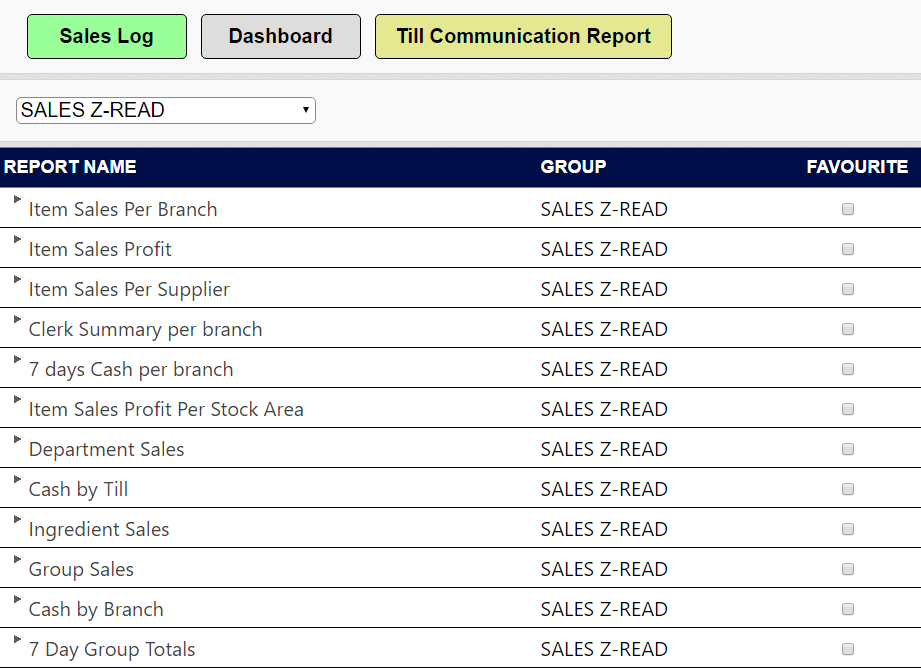The height and width of the screenshot is (668, 921).
Task: Expand the Ingredient Sales report
Action: coord(16,521)
